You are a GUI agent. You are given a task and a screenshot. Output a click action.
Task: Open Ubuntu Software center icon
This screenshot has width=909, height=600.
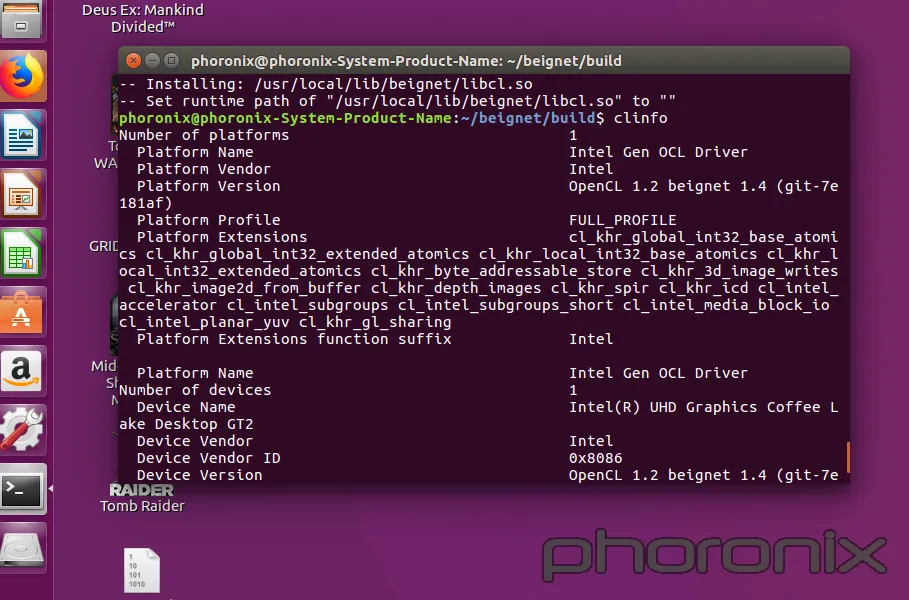23,312
